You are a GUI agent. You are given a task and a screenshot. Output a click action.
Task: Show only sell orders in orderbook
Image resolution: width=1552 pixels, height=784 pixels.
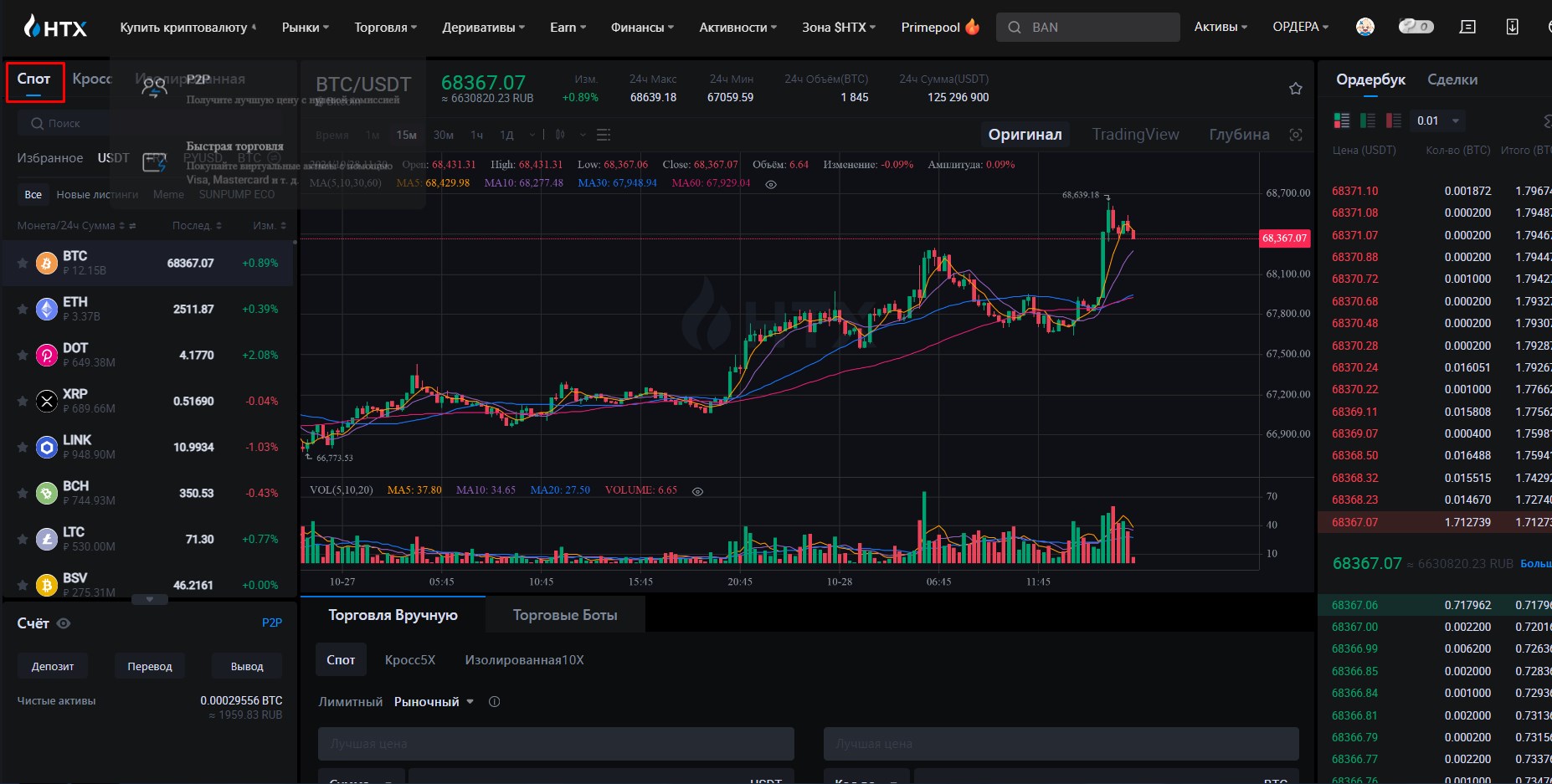(1394, 120)
